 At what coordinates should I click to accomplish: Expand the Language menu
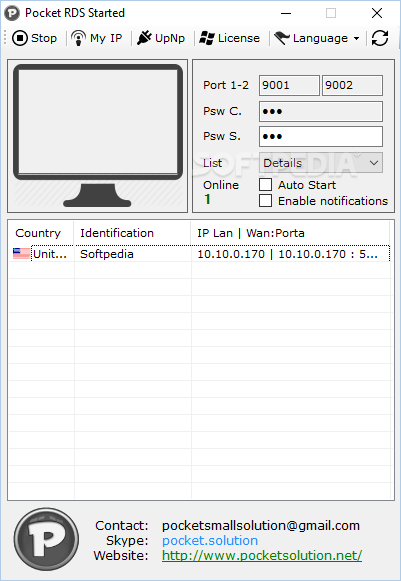tap(317, 38)
